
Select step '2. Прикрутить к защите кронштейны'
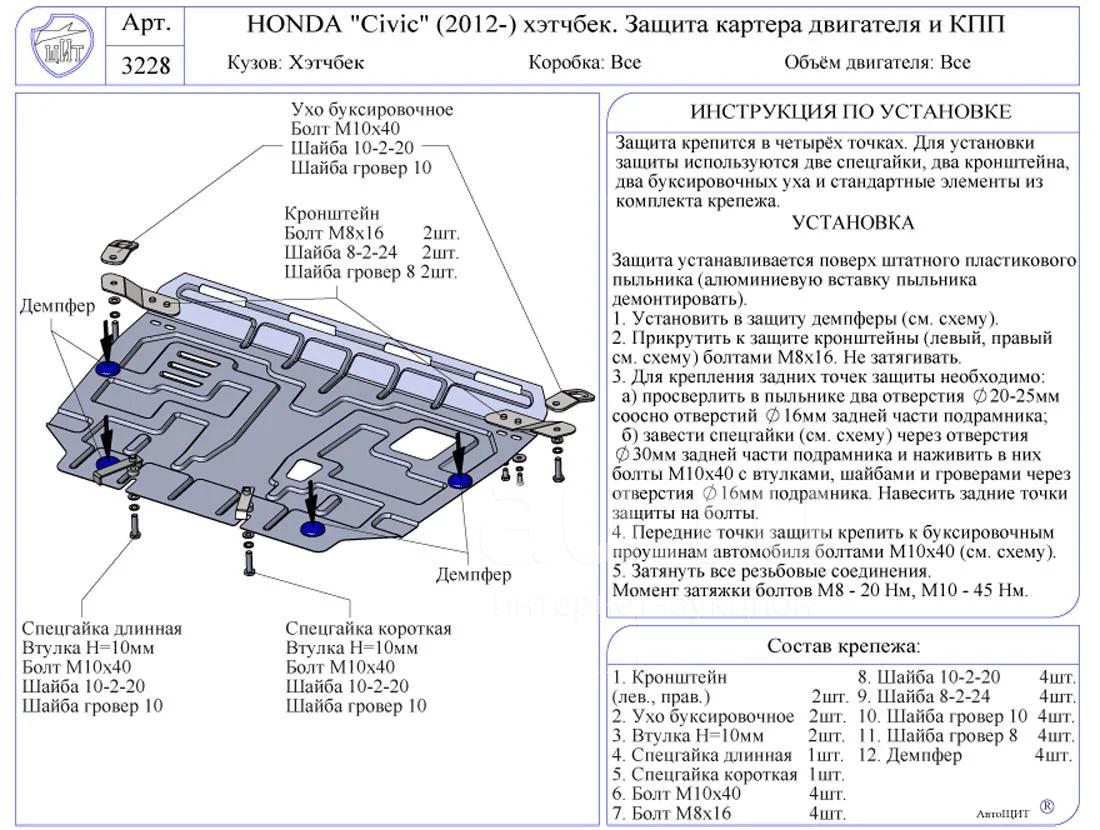pyautogui.click(x=832, y=348)
